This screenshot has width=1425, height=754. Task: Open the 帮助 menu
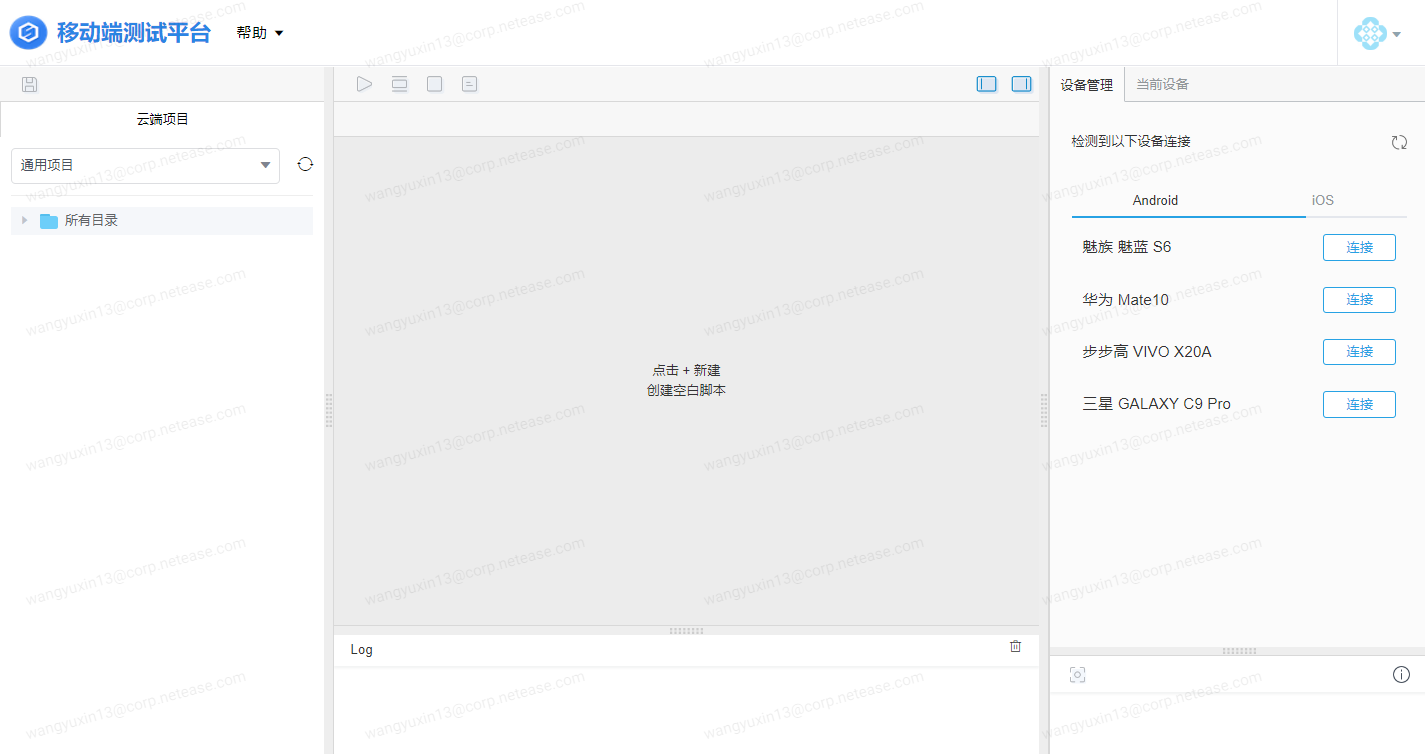tap(260, 33)
